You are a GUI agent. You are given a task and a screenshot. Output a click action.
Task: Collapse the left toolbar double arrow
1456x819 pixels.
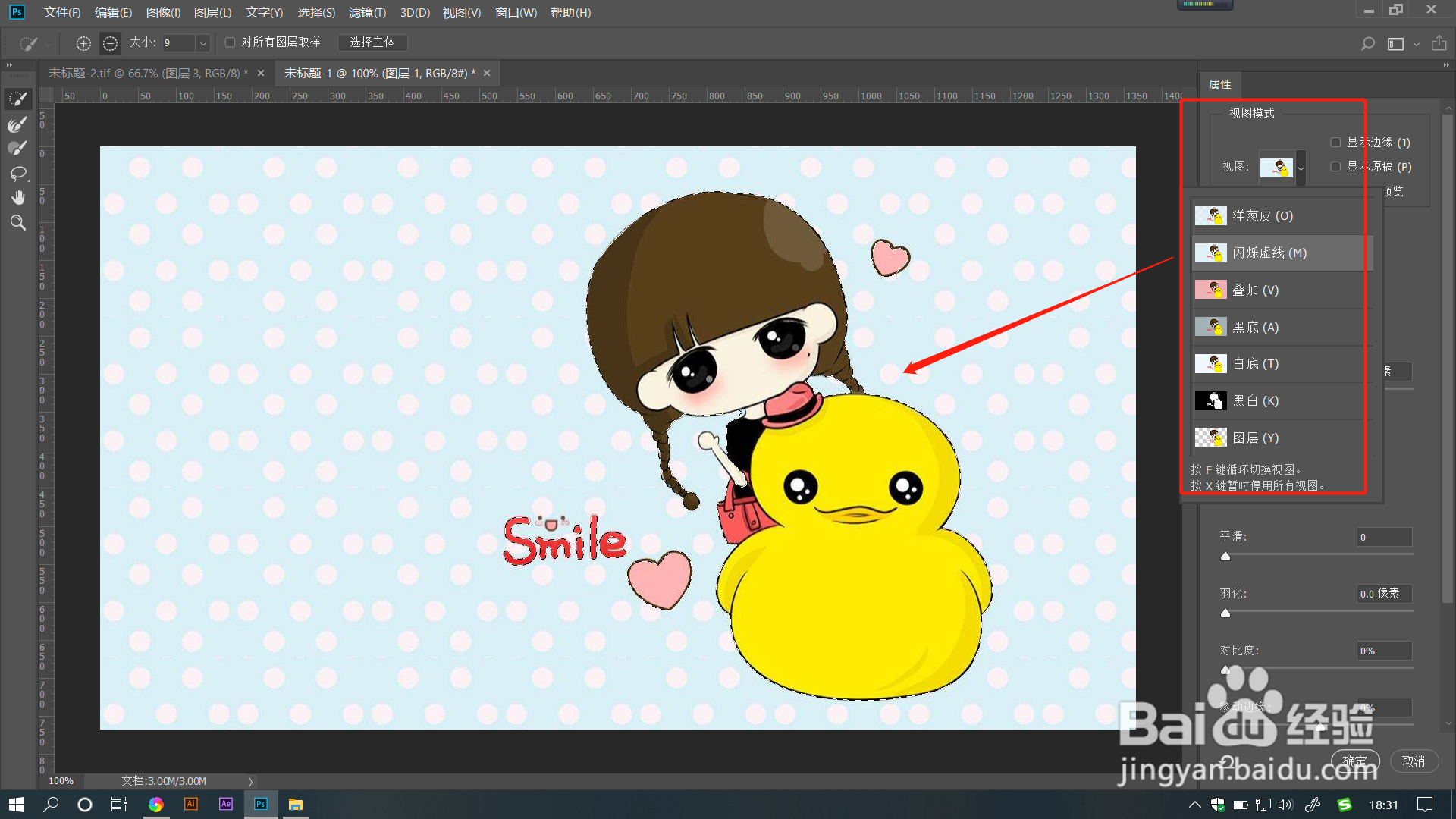click(10, 65)
